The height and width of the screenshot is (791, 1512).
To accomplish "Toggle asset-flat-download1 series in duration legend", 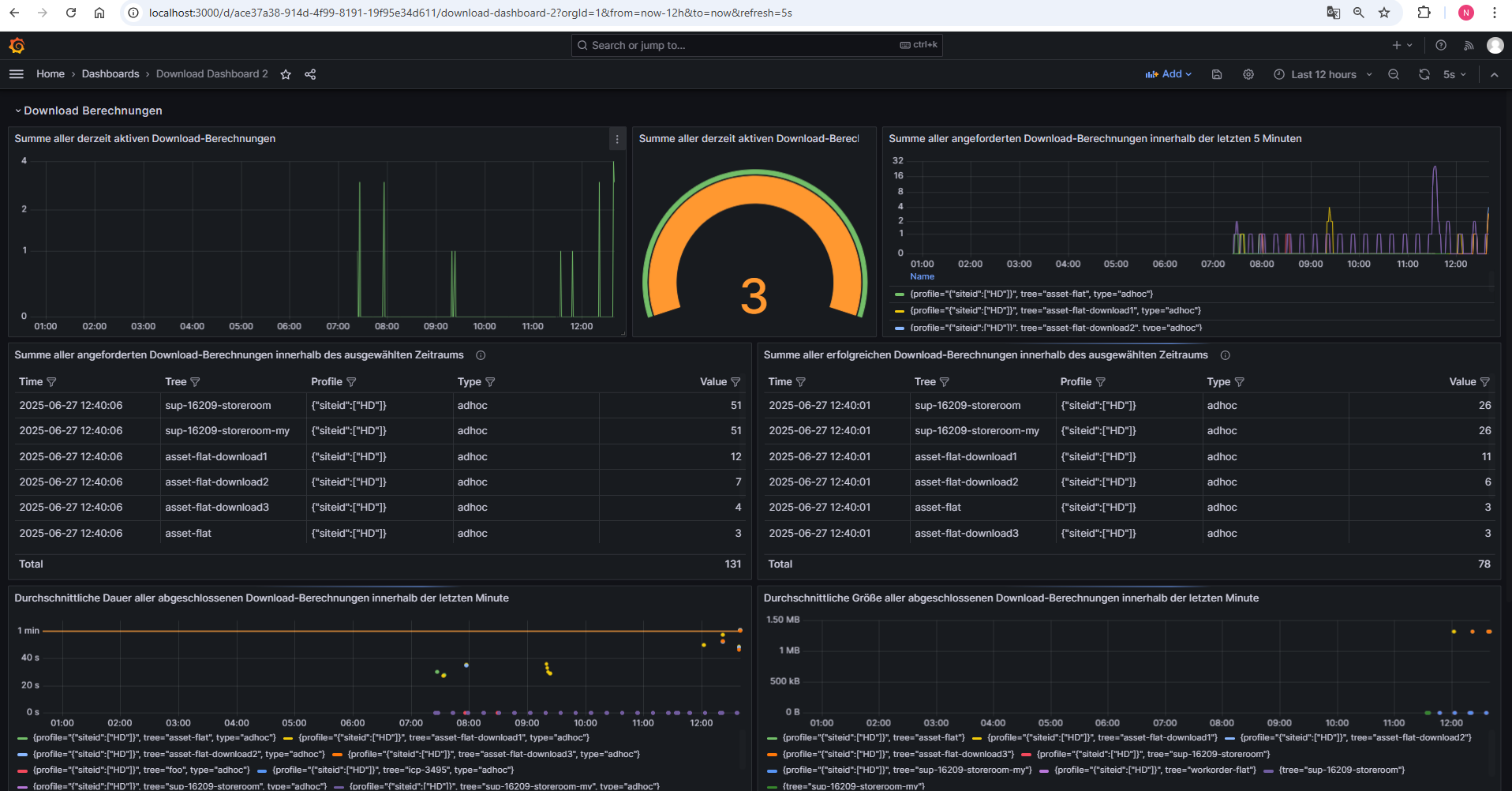I will pos(443,737).
